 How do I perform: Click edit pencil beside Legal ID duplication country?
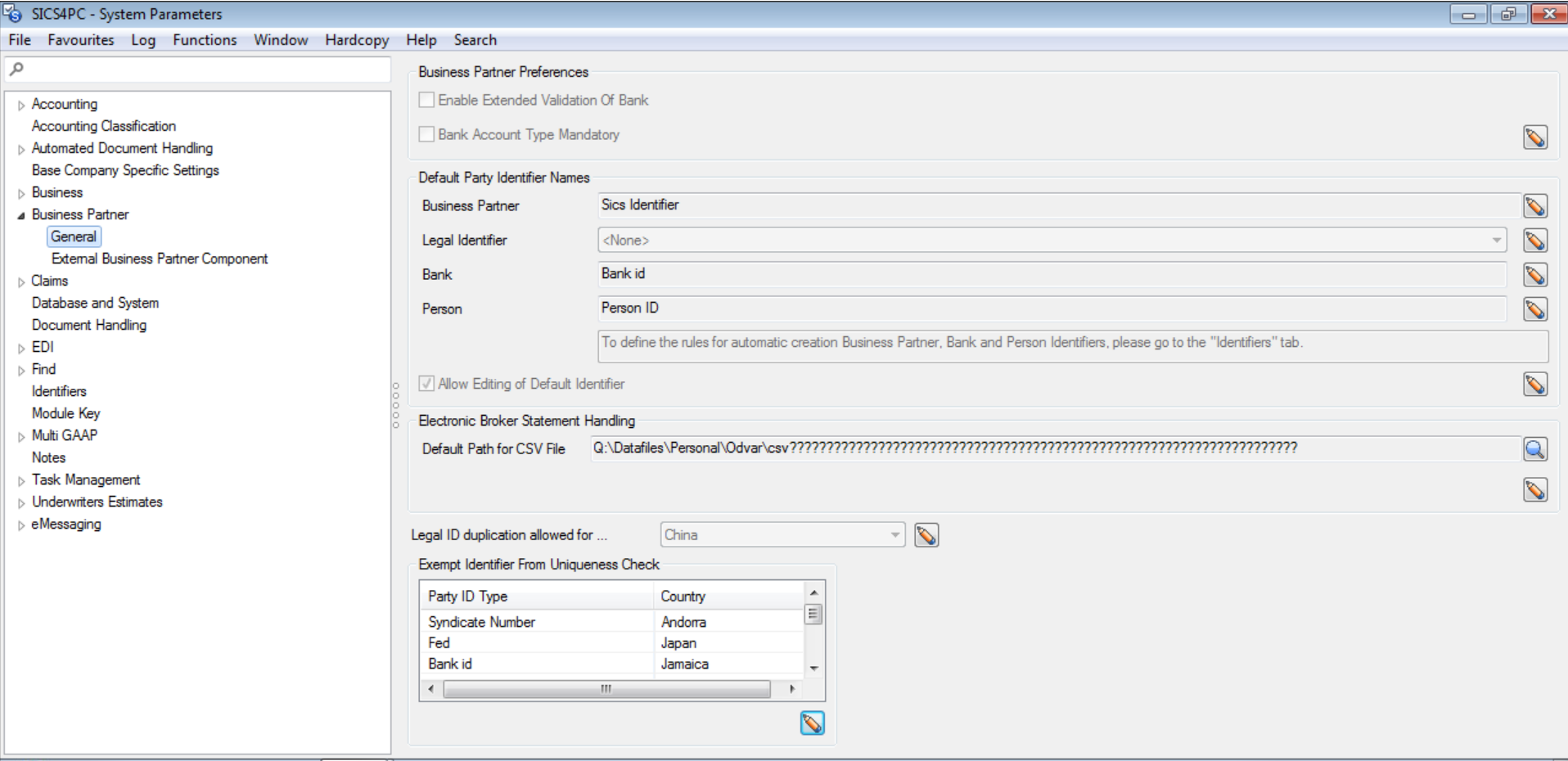point(926,535)
